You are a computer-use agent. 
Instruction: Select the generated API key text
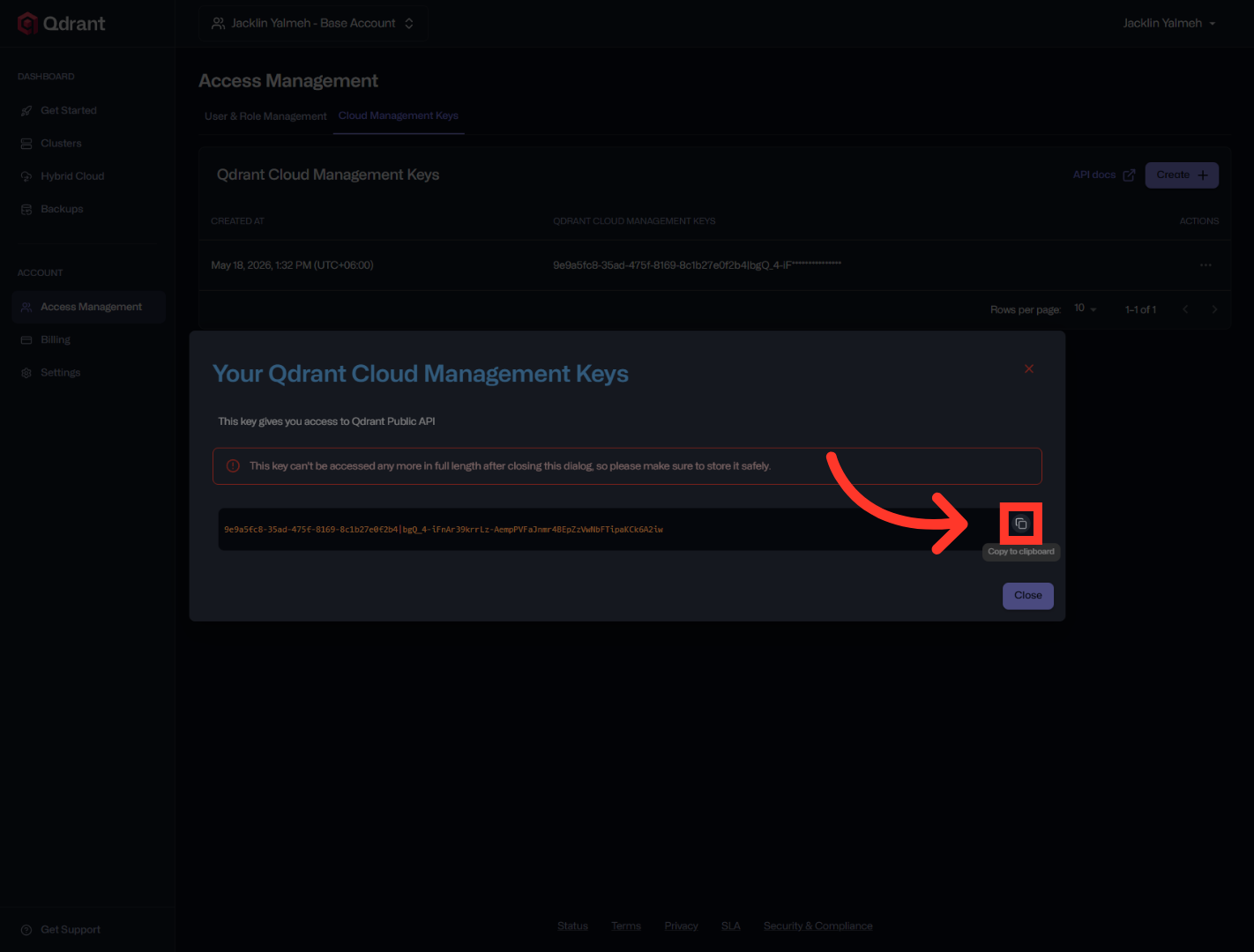[x=444, y=530]
